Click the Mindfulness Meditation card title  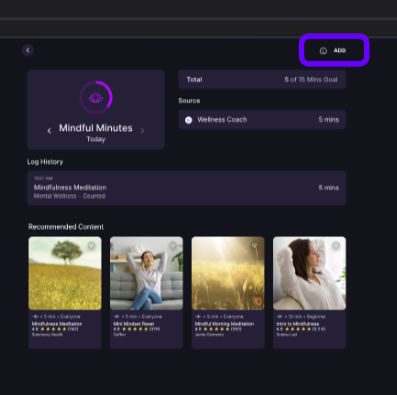pyautogui.click(x=57, y=324)
